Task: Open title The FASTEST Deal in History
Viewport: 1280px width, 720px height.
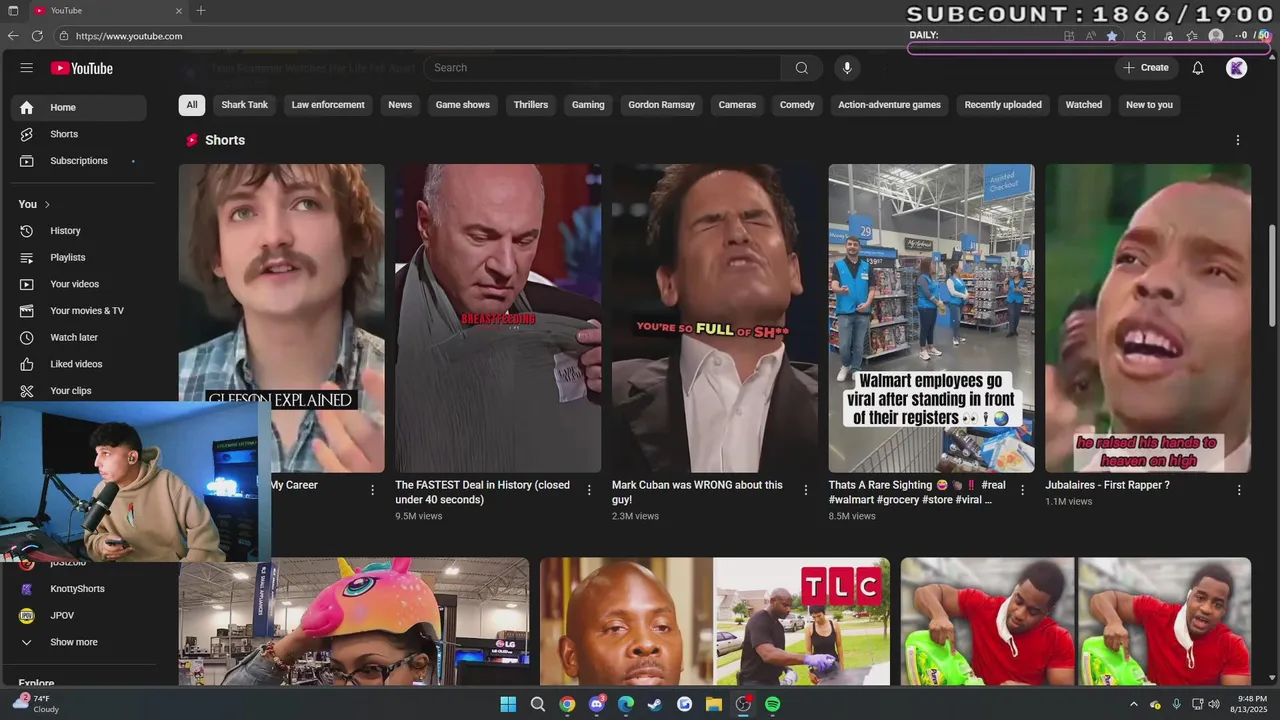Action: [483, 492]
